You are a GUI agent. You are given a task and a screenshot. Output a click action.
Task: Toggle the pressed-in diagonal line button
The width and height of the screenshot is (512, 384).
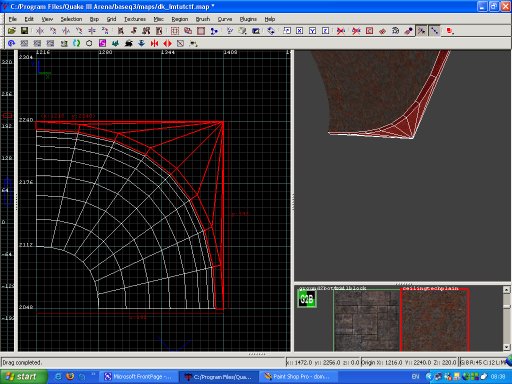[434, 31]
